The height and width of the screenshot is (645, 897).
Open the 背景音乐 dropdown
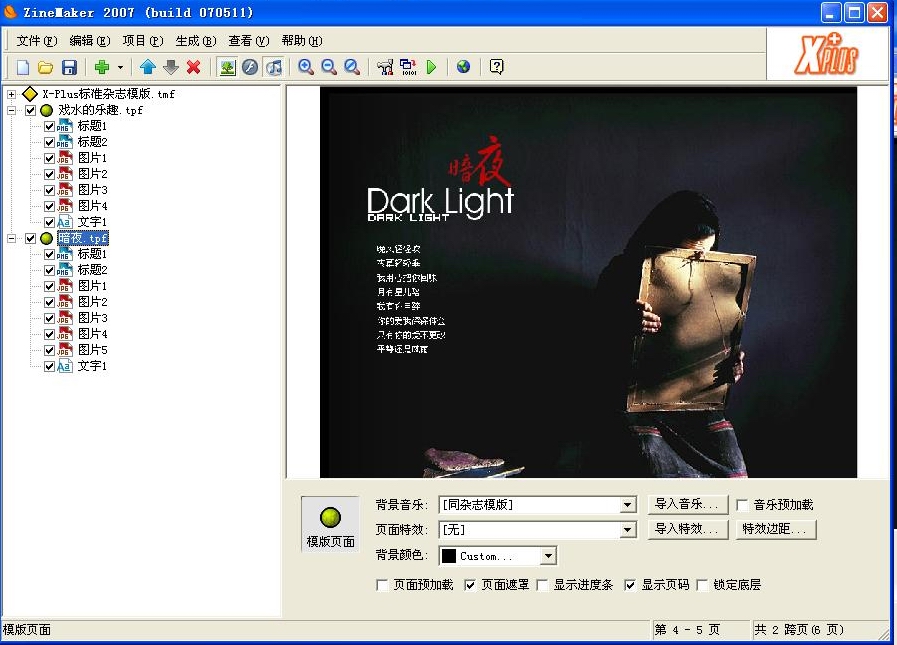click(628, 505)
